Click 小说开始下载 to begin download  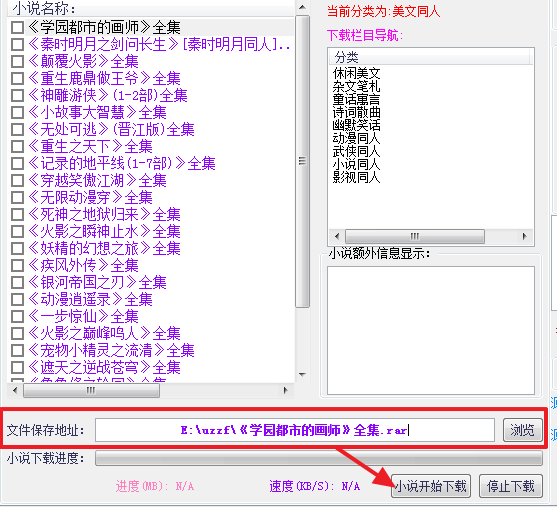[431, 486]
